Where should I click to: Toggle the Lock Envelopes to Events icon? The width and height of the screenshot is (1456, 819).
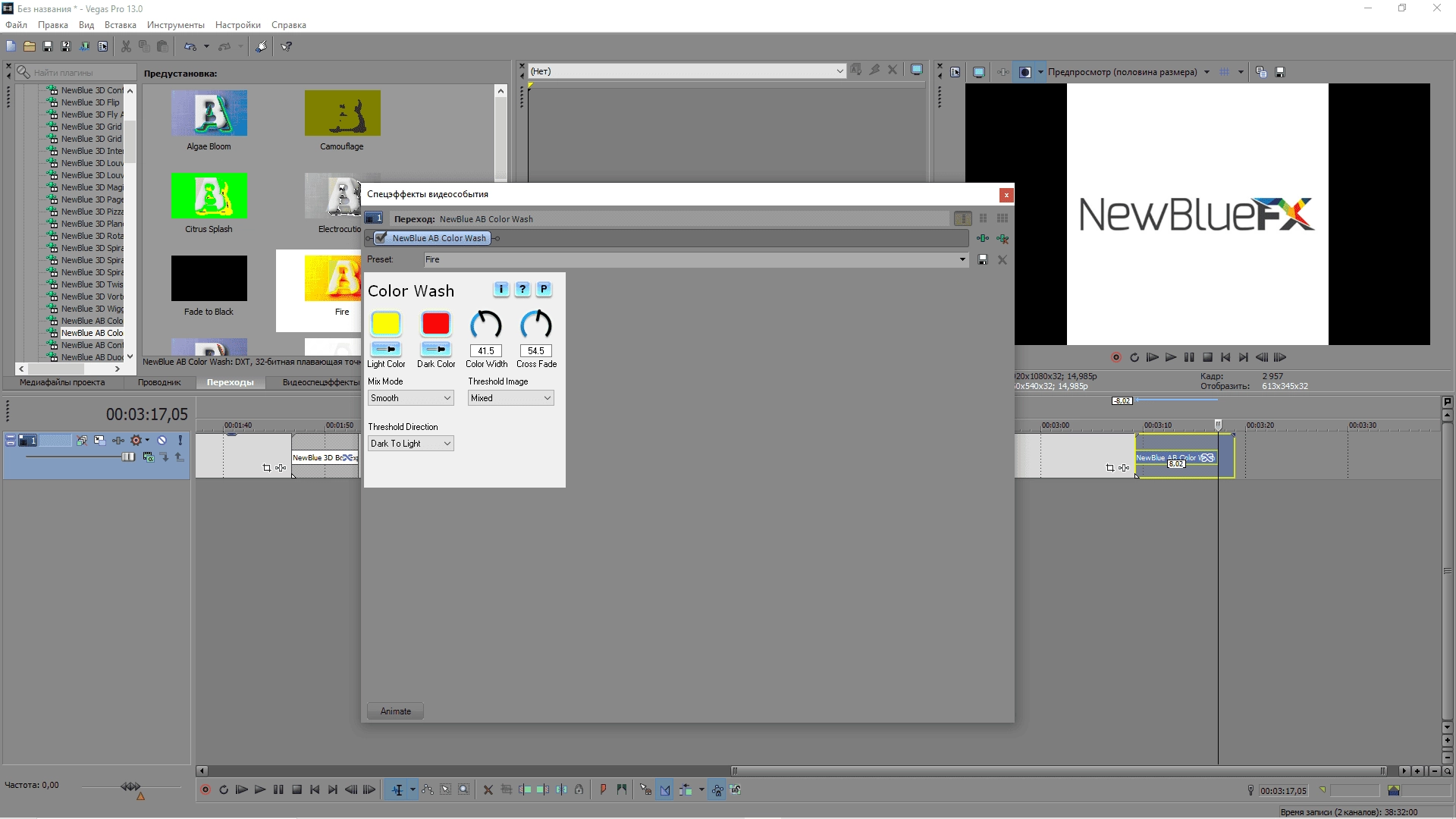(x=717, y=789)
